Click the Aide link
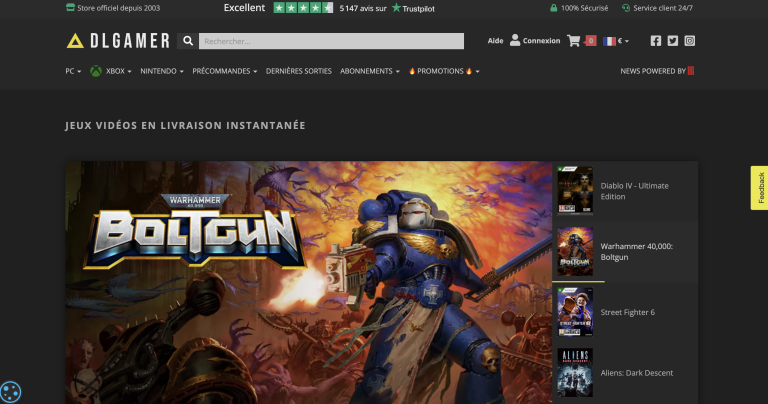This screenshot has width=768, height=404. click(x=495, y=41)
